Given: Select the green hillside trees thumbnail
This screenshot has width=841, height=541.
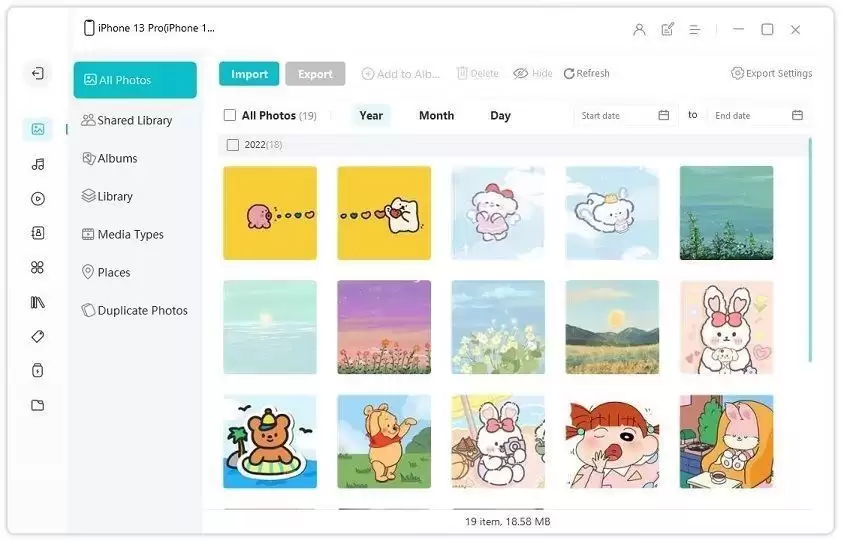Looking at the screenshot, I should (726, 213).
